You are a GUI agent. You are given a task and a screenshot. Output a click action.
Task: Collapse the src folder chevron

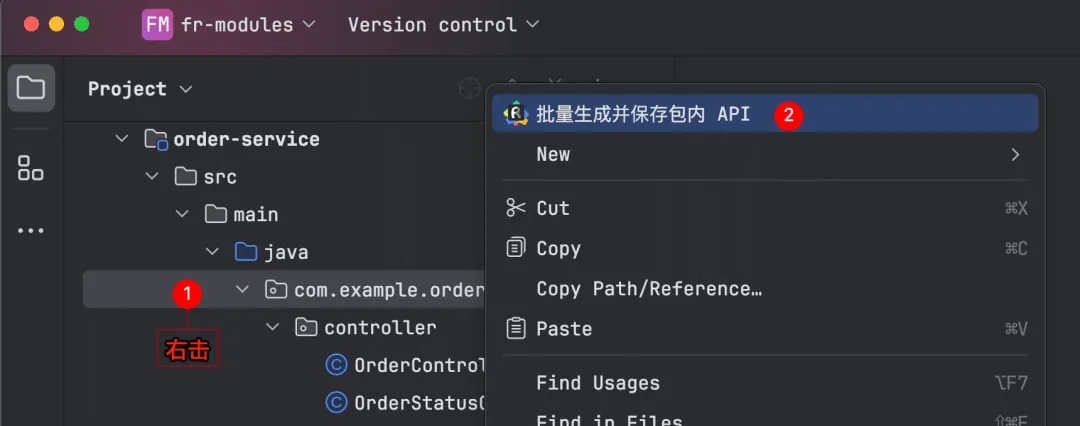152,177
